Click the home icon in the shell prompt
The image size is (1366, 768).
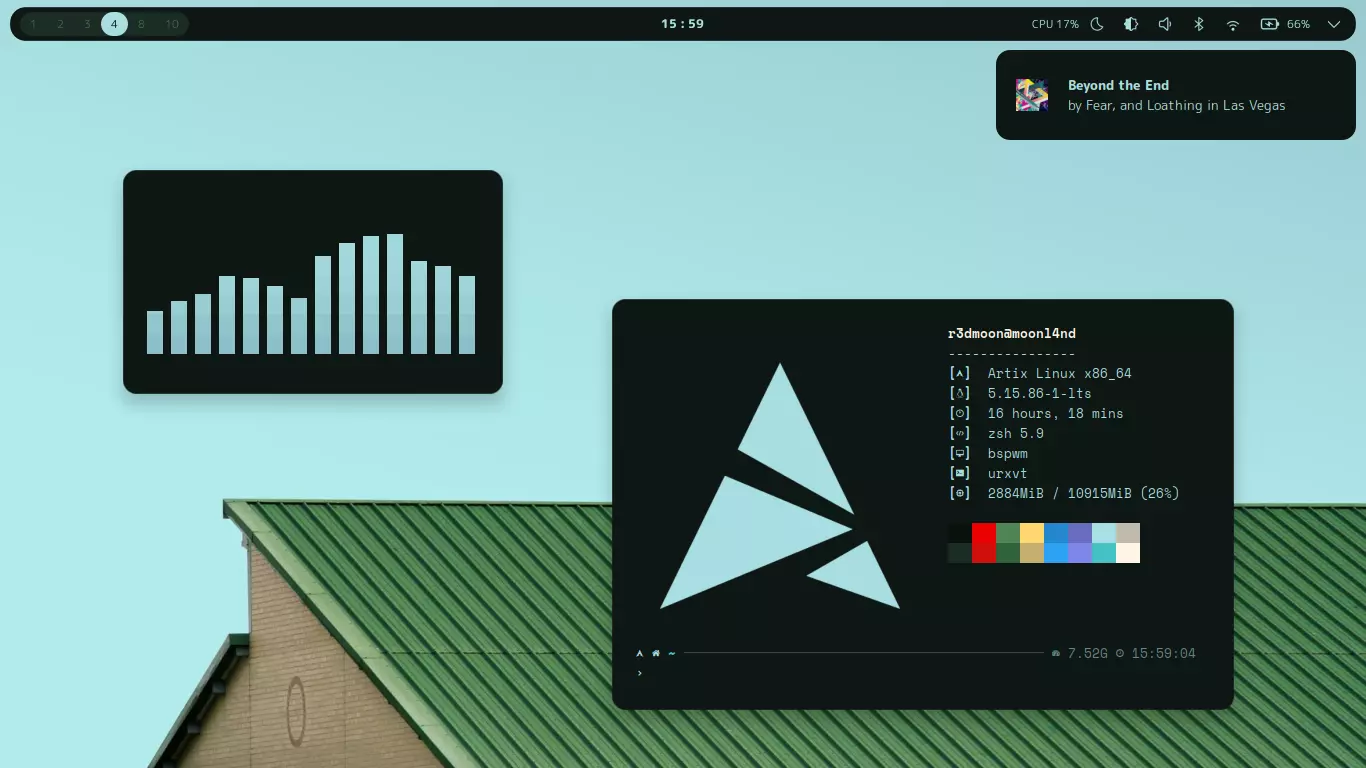[656, 653]
